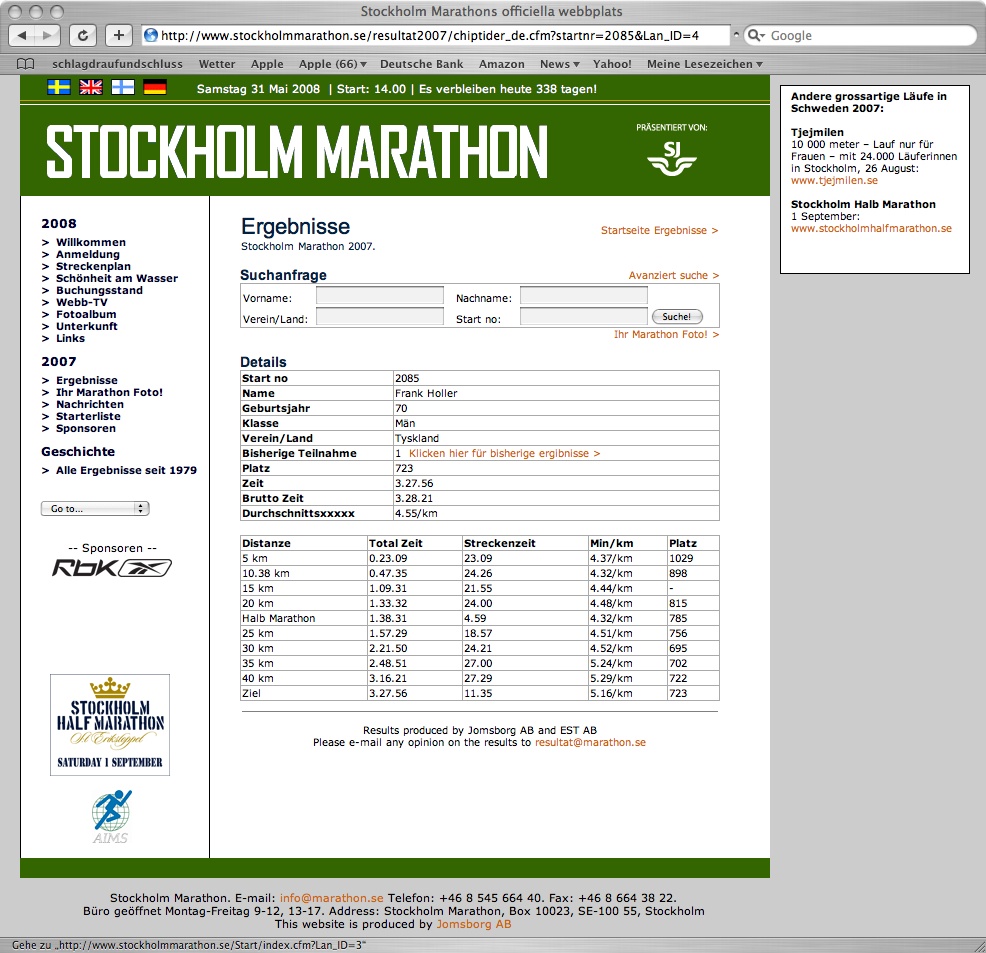Open the 2007 Ergebnisse sidebar link

point(87,380)
